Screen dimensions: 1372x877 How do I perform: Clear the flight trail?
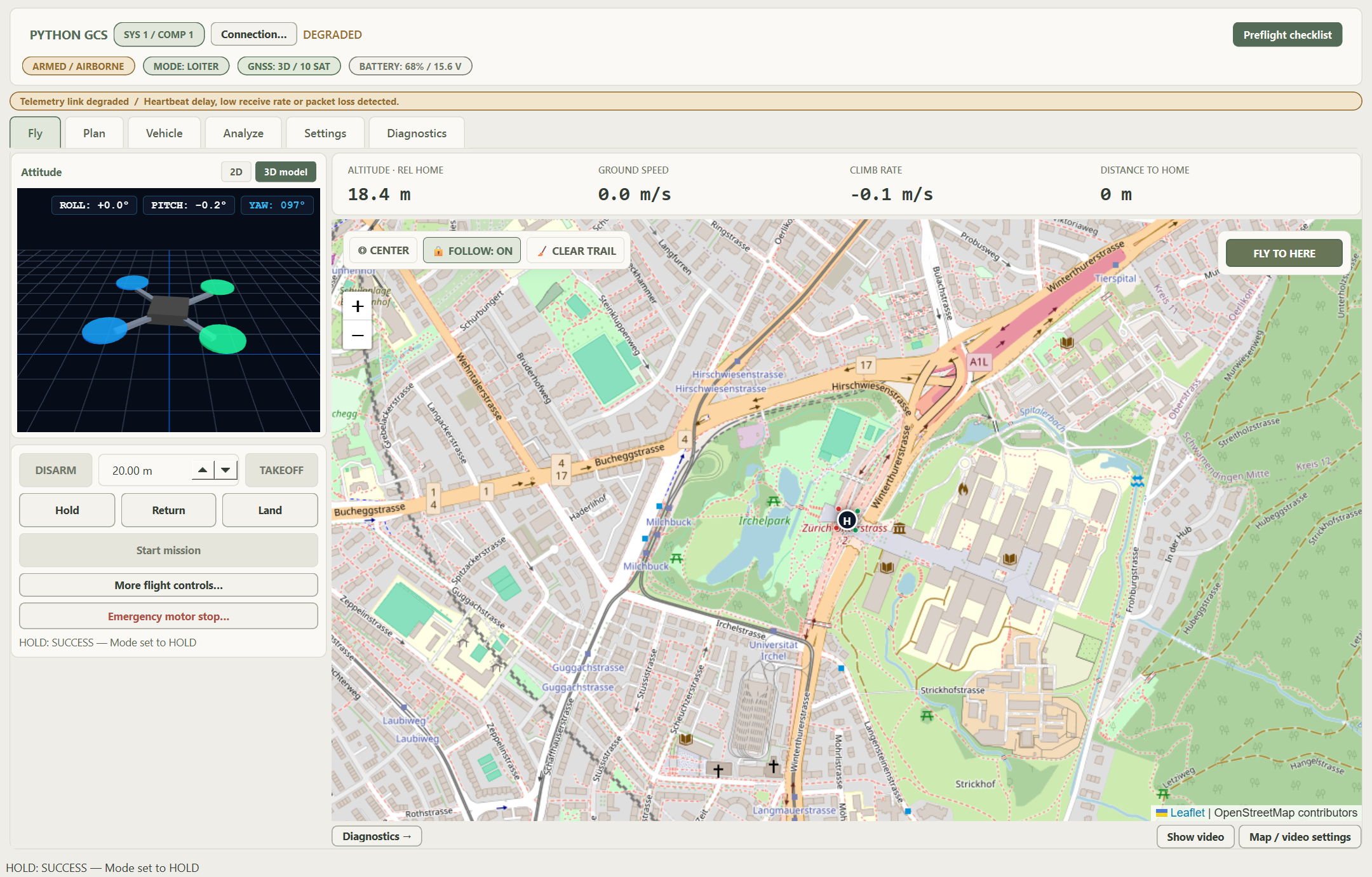point(576,250)
